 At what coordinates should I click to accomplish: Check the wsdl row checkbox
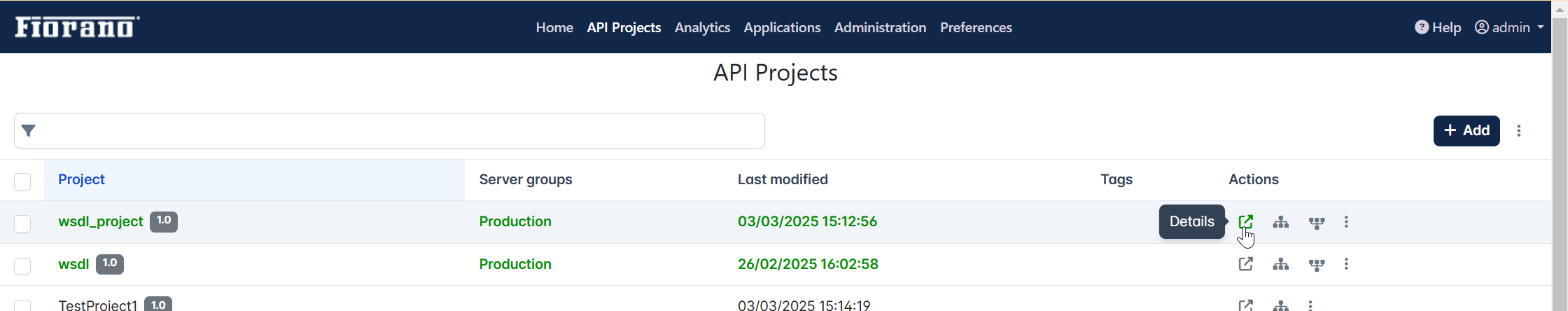point(22,266)
